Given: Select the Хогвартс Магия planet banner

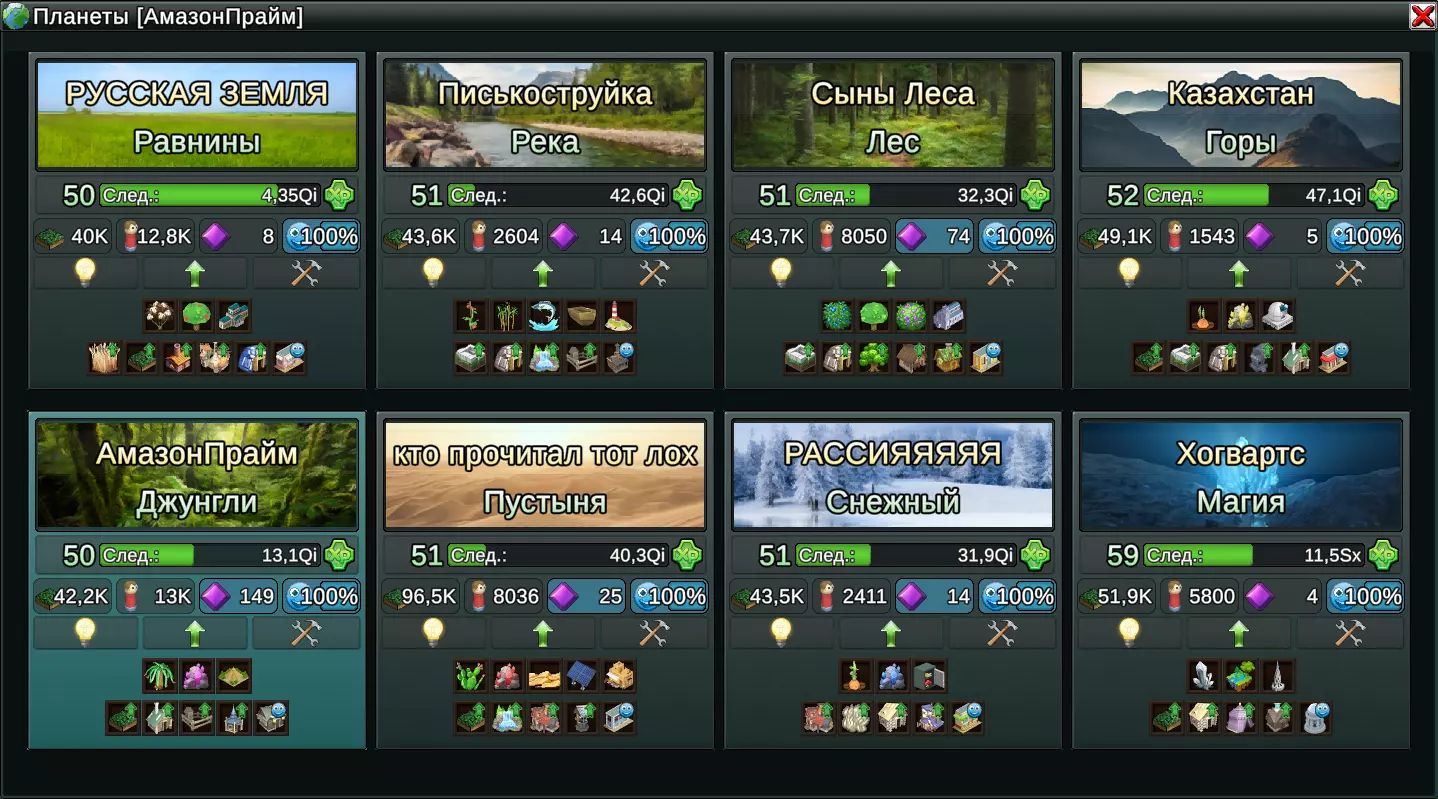Looking at the screenshot, I should coord(1240,475).
